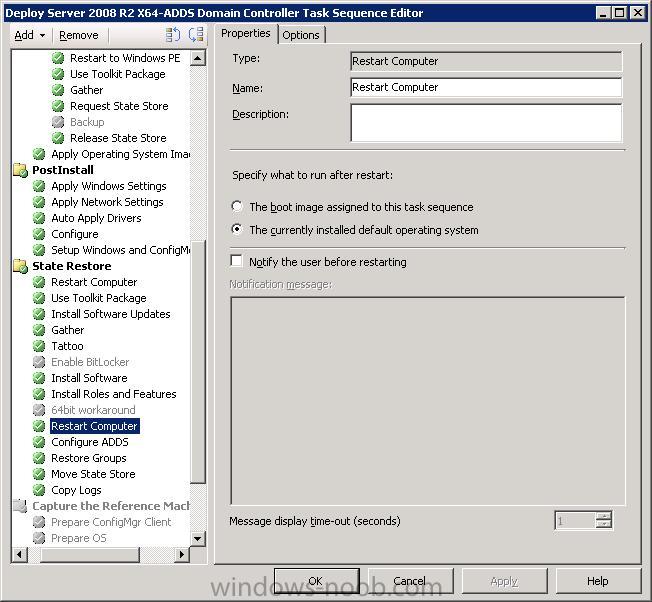Select Apply Operating System Image step
The height and width of the screenshot is (602, 652).
[x=120, y=154]
